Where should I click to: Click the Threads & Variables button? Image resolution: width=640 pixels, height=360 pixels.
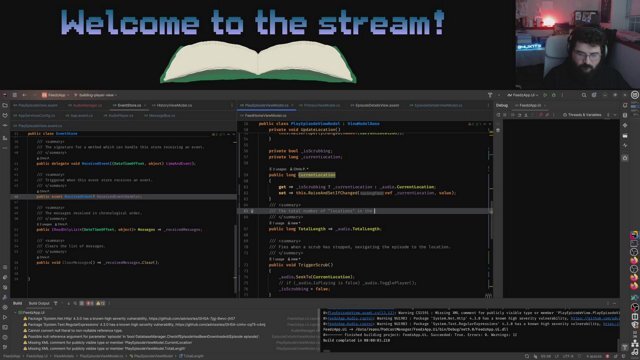pyautogui.click(x=582, y=115)
